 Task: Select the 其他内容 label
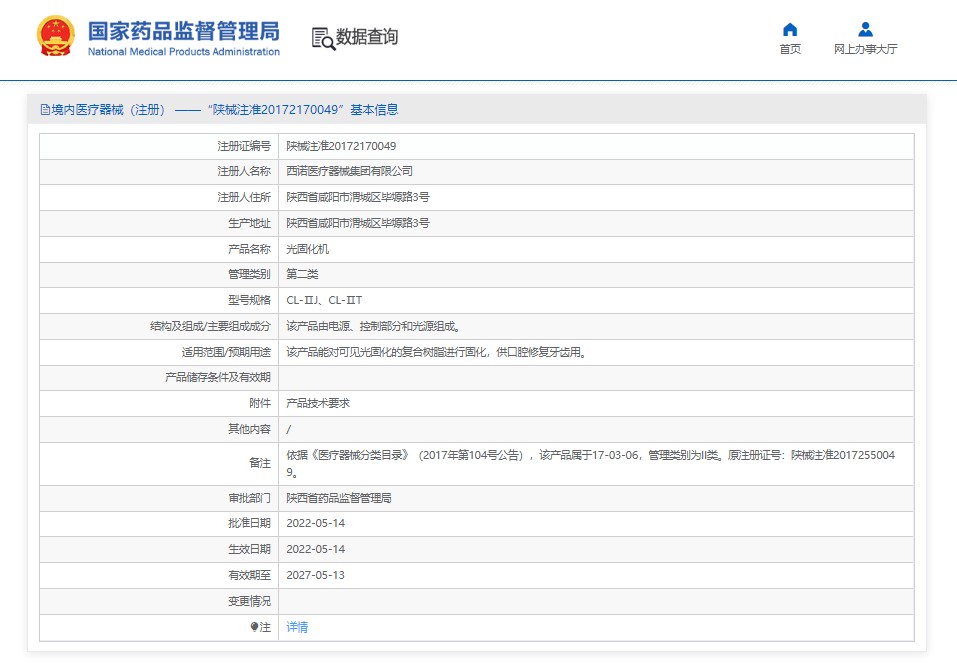coord(249,429)
